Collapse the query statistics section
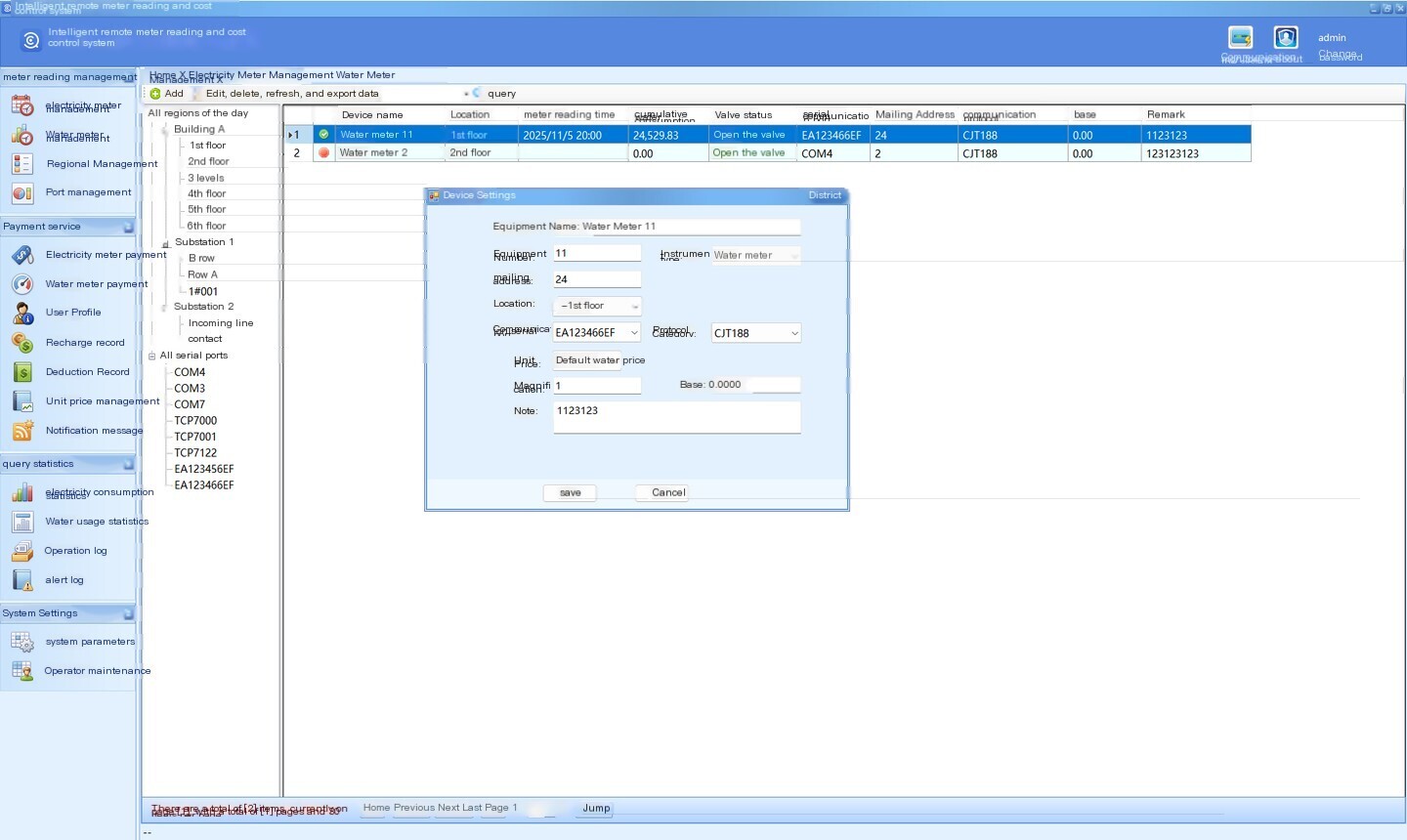This screenshot has width=1407, height=840. click(128, 464)
